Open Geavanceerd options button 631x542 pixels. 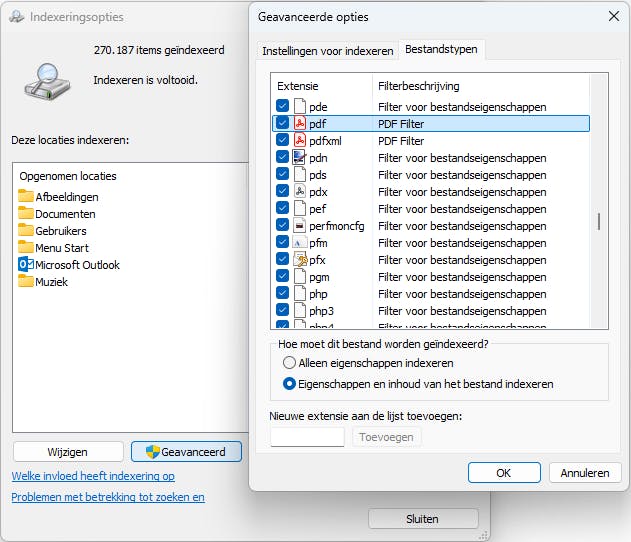186,452
